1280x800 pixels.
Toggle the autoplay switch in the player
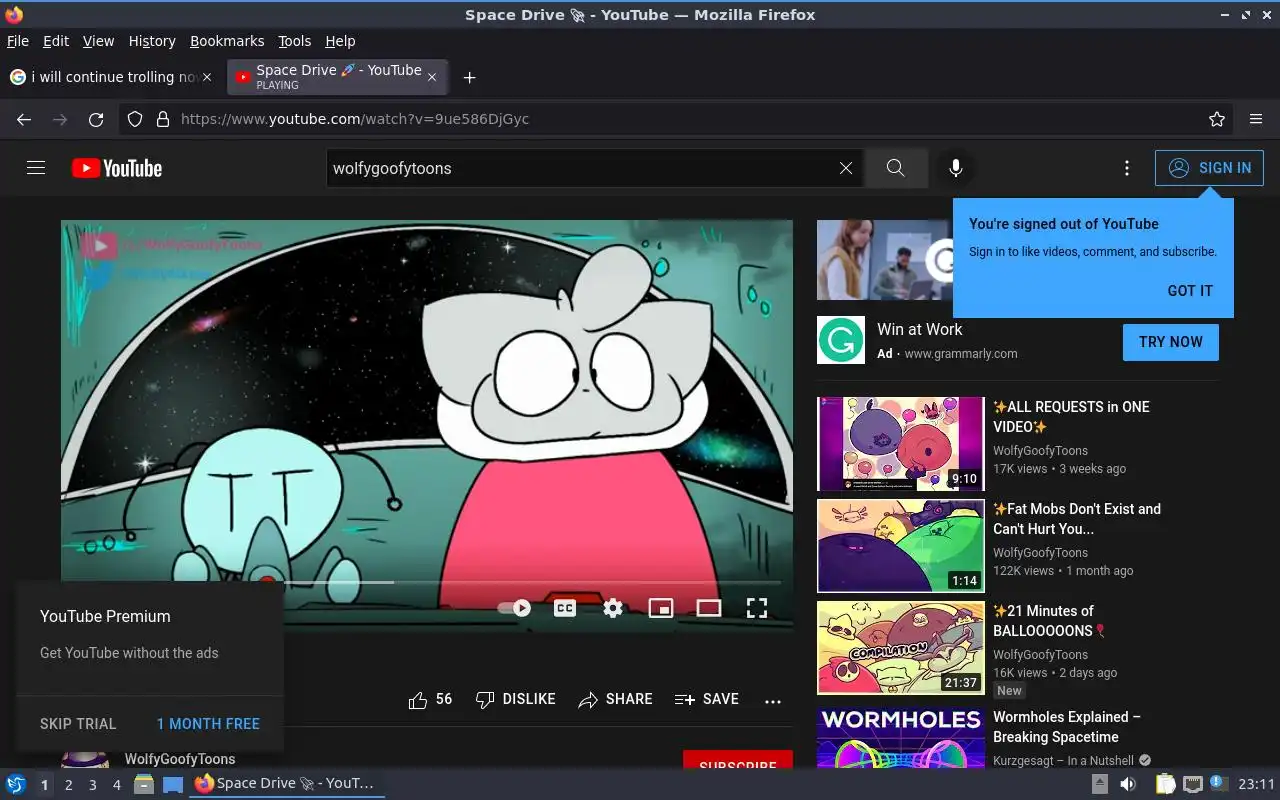(x=514, y=608)
